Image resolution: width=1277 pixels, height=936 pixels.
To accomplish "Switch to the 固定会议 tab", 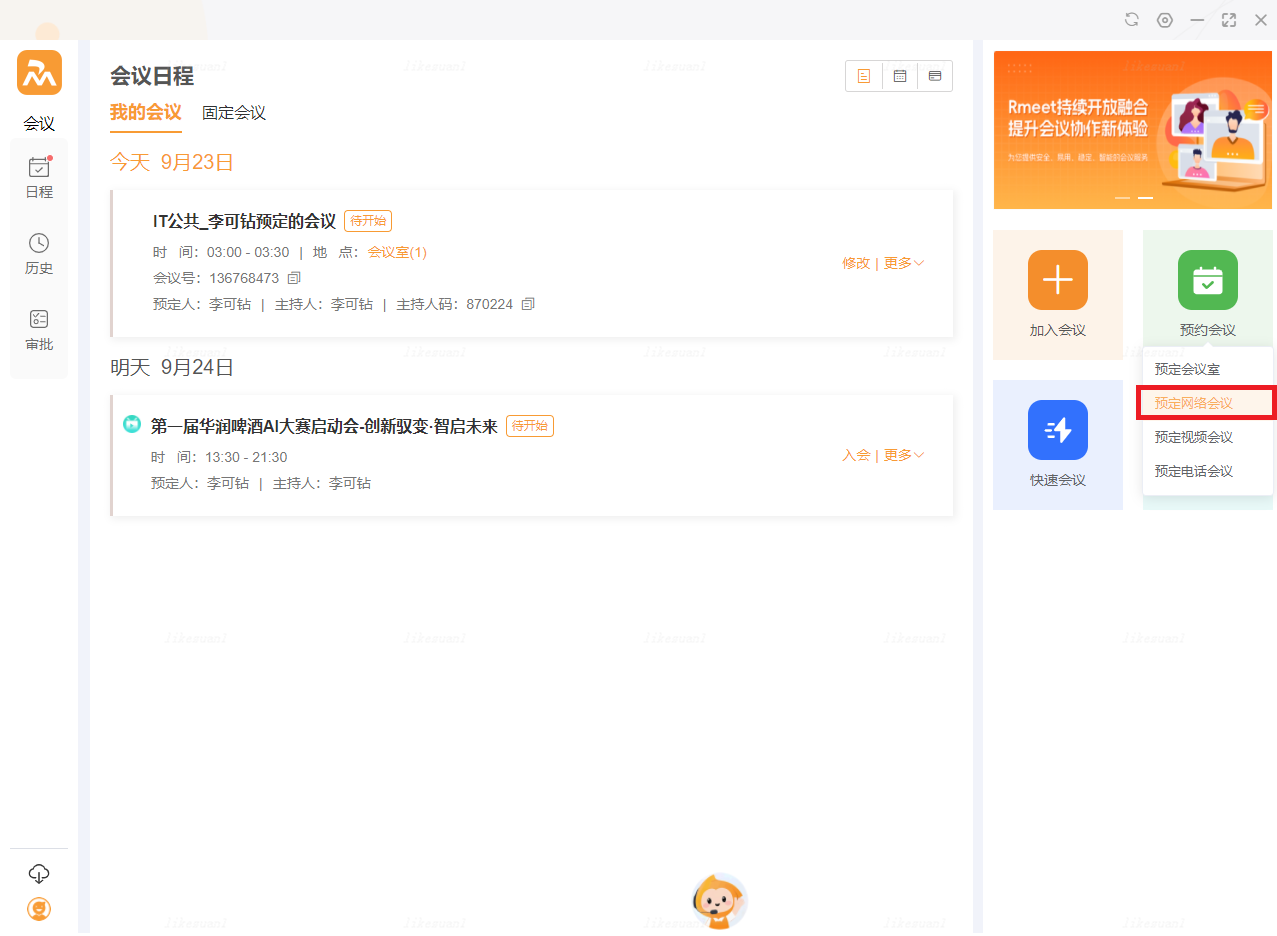I will coord(234,113).
